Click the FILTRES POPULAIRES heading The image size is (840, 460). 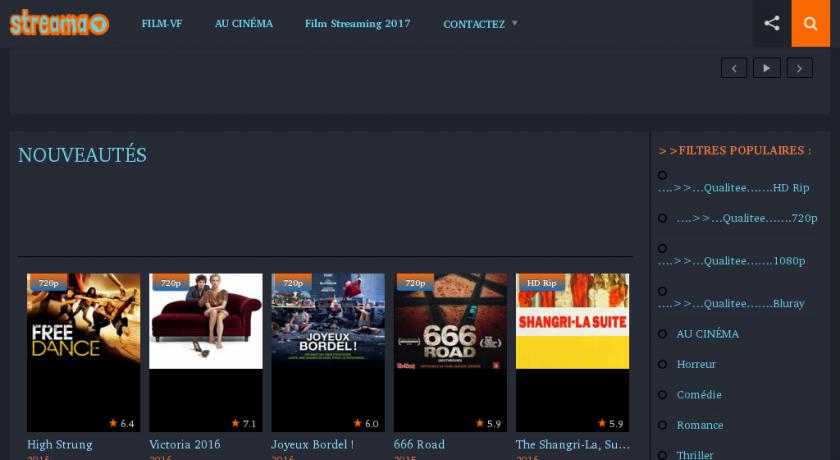click(x=734, y=150)
